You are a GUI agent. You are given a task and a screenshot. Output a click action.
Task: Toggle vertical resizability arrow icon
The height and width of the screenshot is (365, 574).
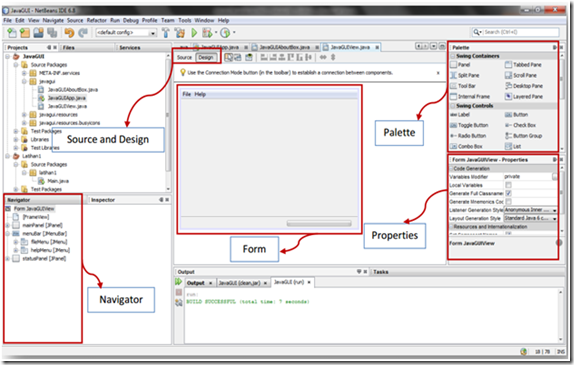click(x=333, y=57)
